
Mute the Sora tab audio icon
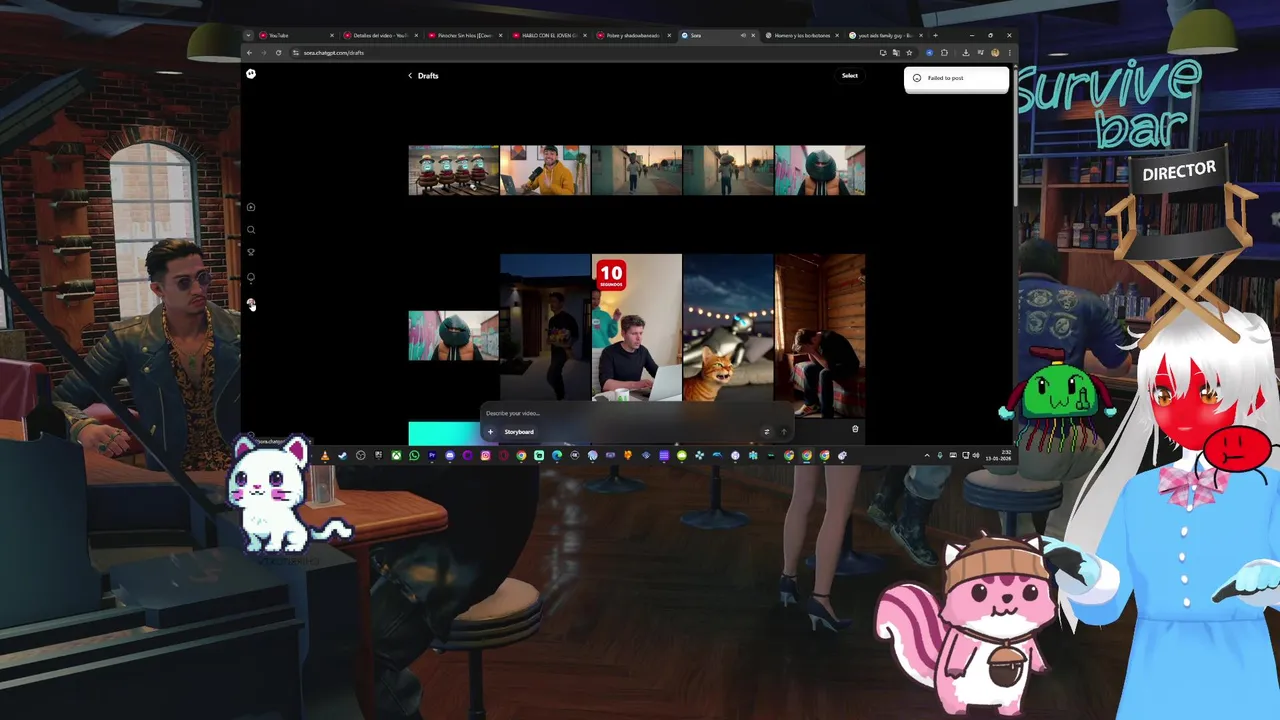tap(743, 35)
